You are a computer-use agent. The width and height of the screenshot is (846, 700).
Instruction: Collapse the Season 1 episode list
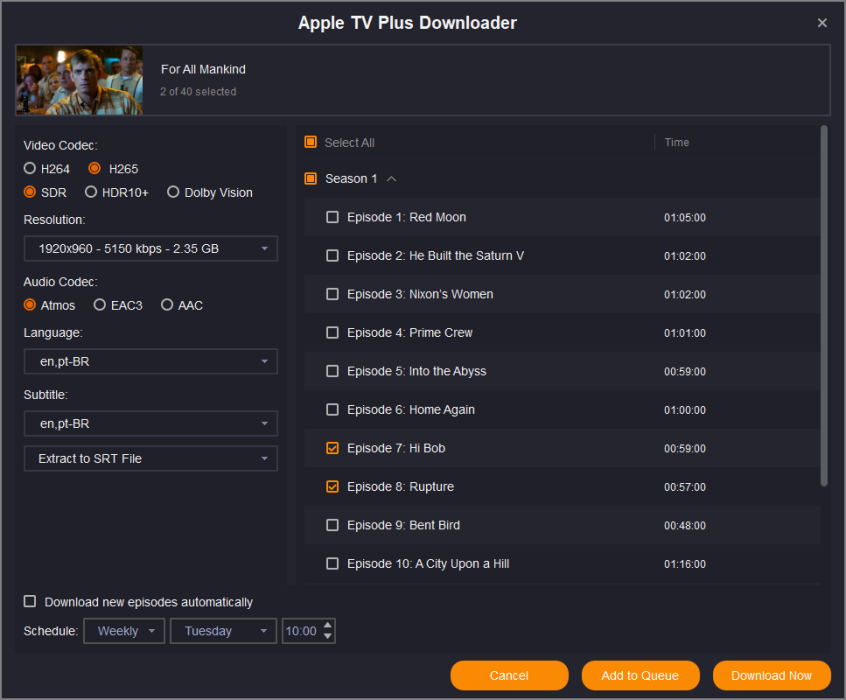(392, 179)
